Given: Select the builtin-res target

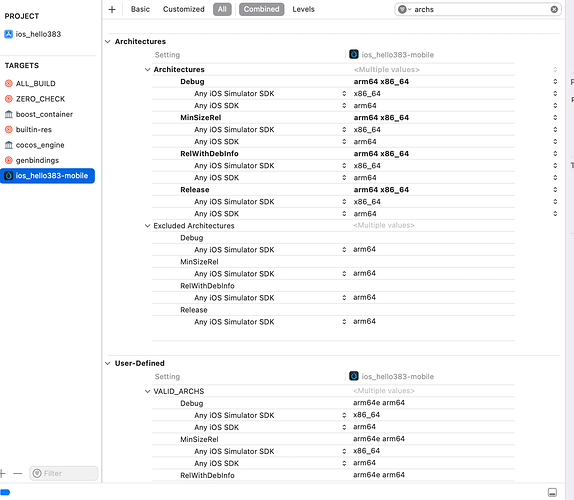Looking at the screenshot, I should (x=34, y=130).
